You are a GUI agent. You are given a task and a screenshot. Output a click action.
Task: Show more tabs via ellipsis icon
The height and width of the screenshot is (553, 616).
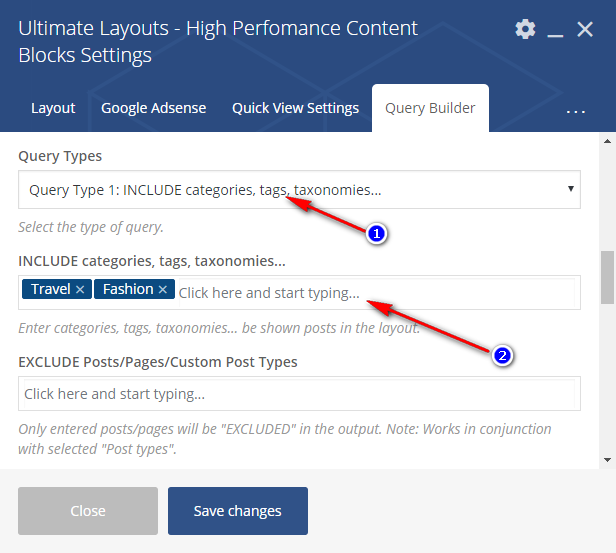[575, 110]
